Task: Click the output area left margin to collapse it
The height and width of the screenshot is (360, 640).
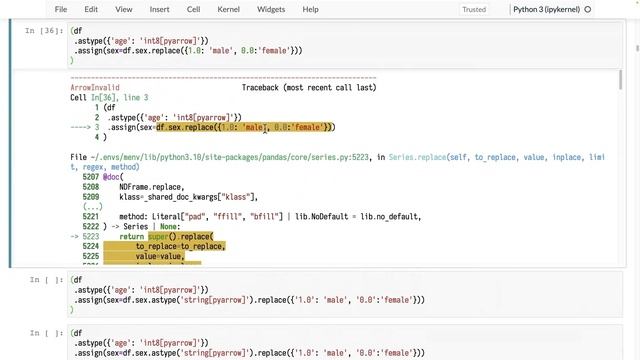Action: [x=40, y=168]
